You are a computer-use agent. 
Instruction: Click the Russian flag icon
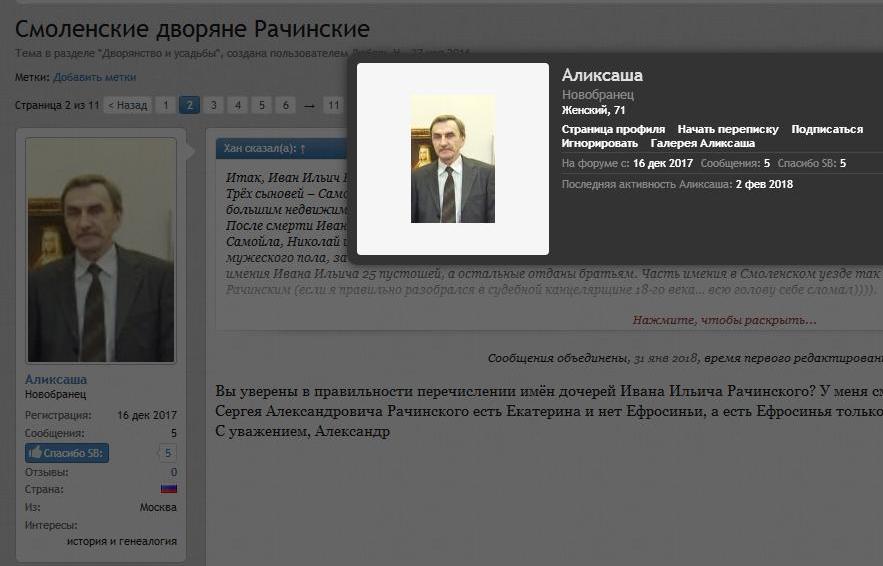(168, 489)
